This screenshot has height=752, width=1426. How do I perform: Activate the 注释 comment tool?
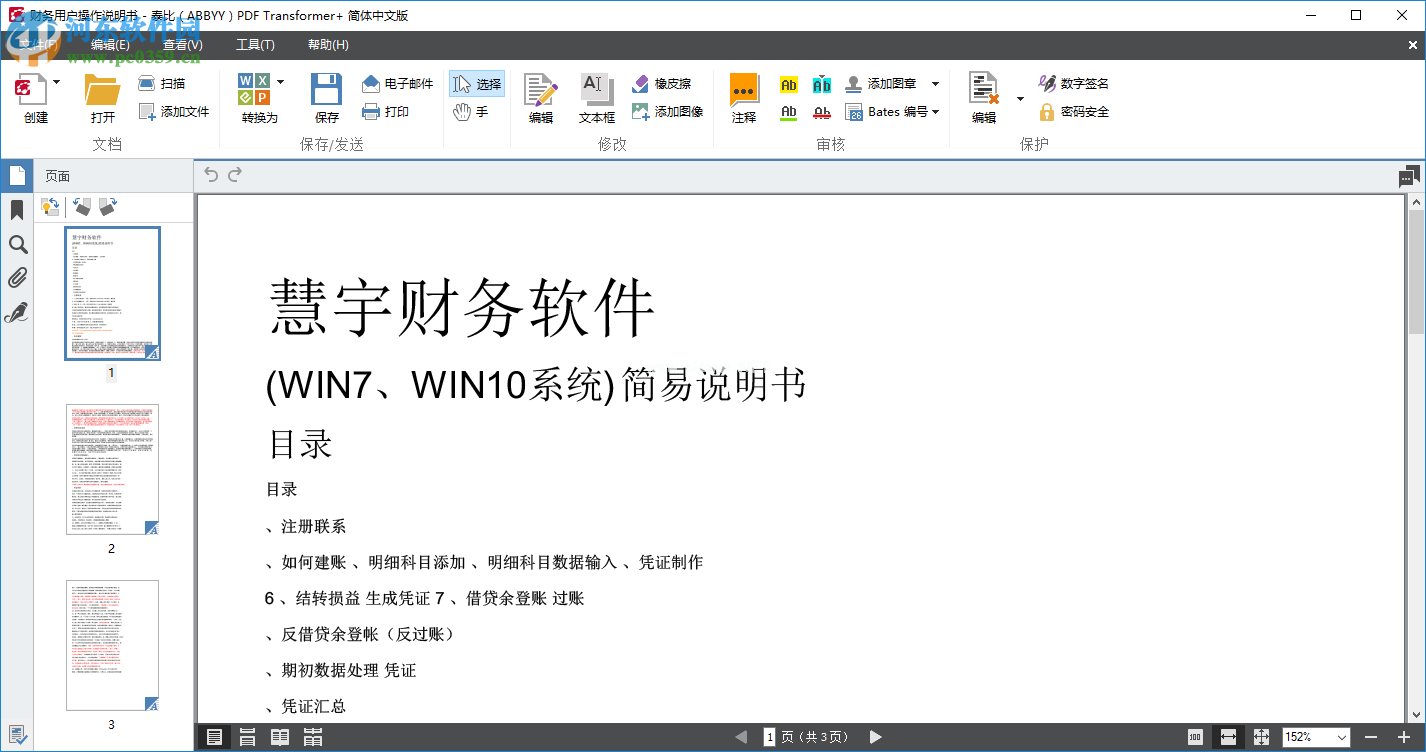743,97
